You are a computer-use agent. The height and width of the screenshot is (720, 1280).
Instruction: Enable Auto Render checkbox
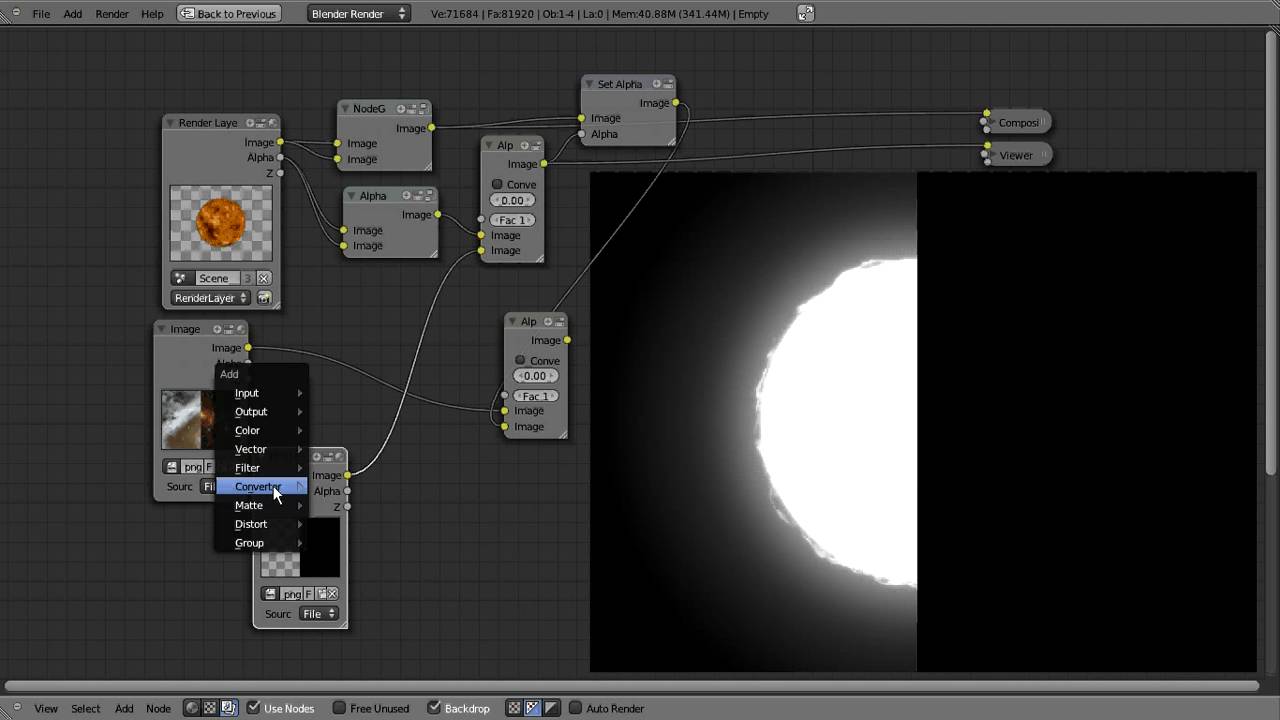pos(575,708)
